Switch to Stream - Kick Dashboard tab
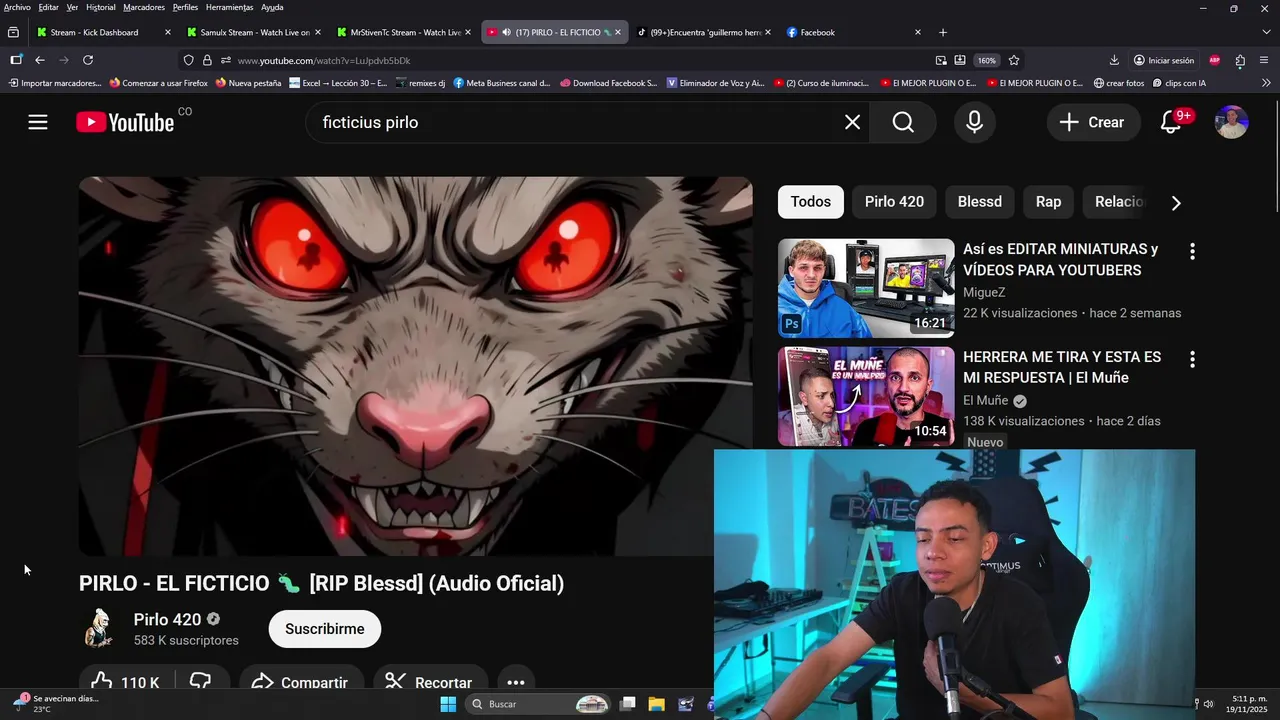 coord(104,32)
